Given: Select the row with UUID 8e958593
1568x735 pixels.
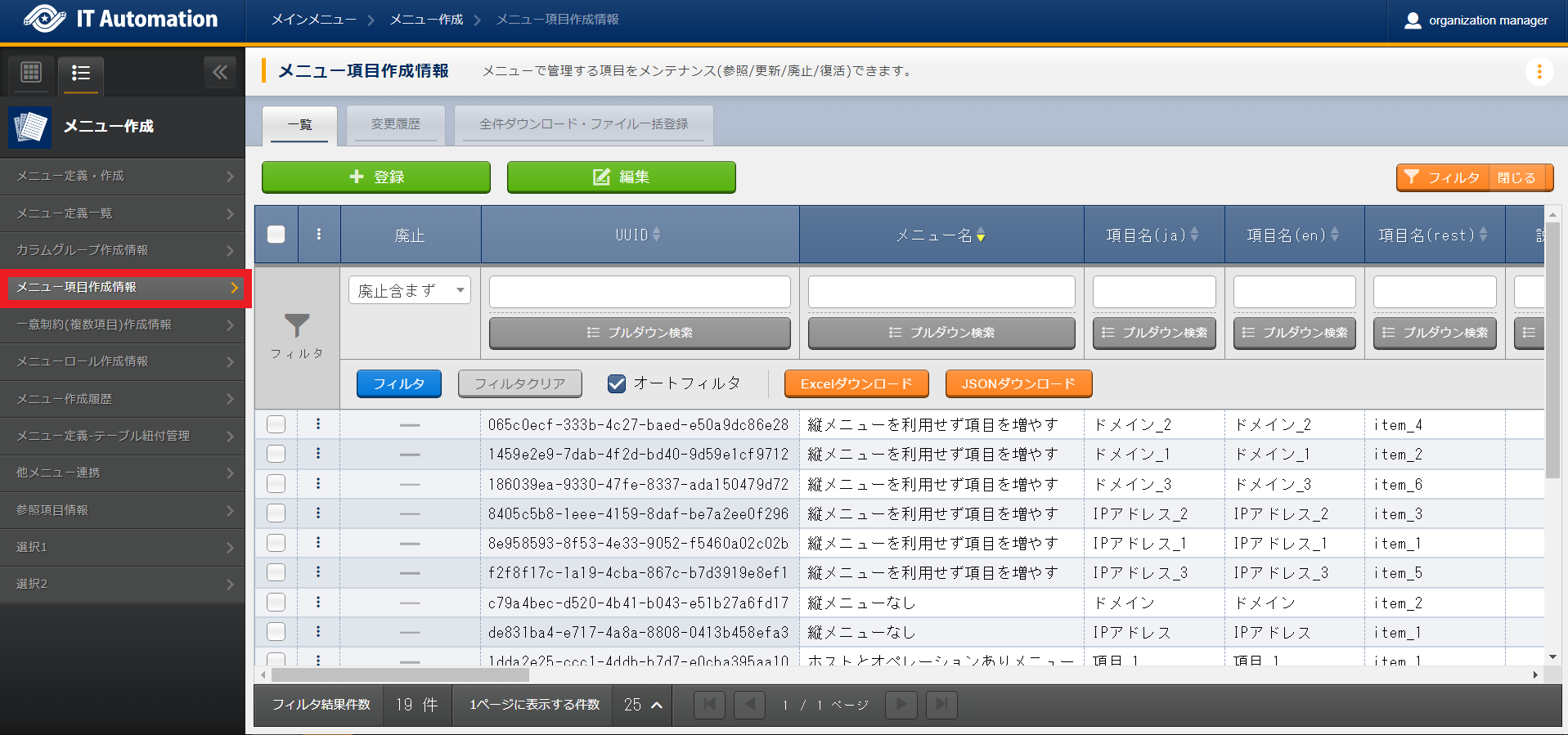Looking at the screenshot, I should 276,543.
